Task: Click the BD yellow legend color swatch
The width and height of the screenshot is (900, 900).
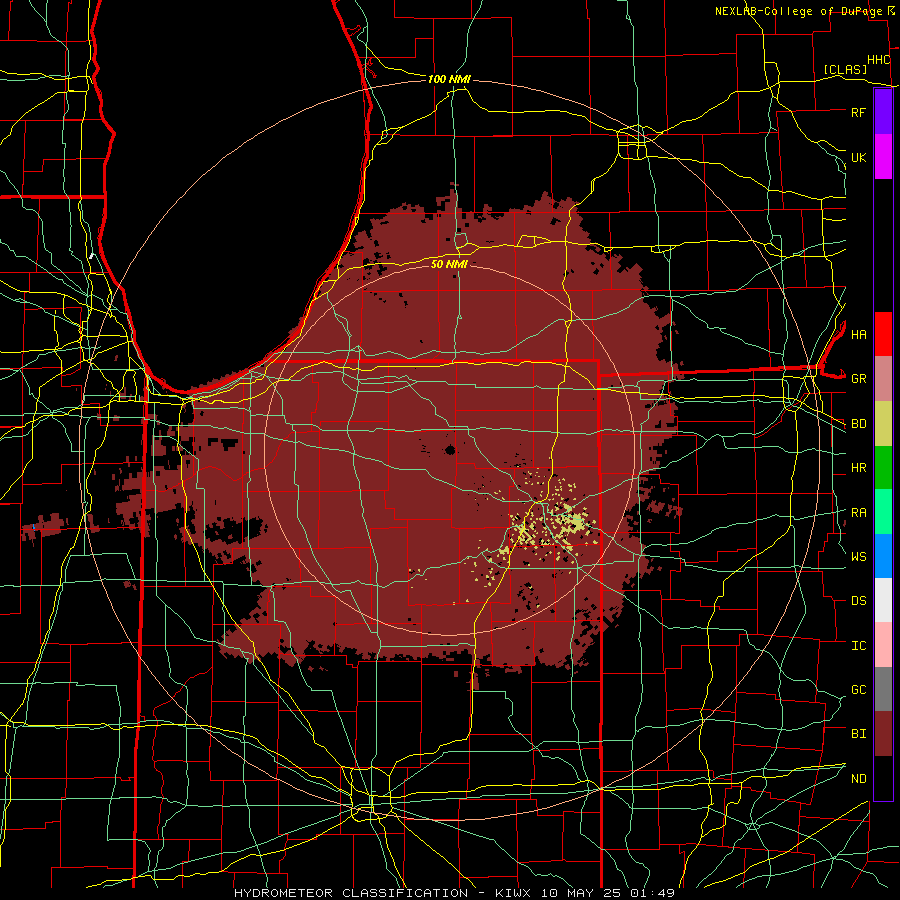Action: (x=883, y=424)
